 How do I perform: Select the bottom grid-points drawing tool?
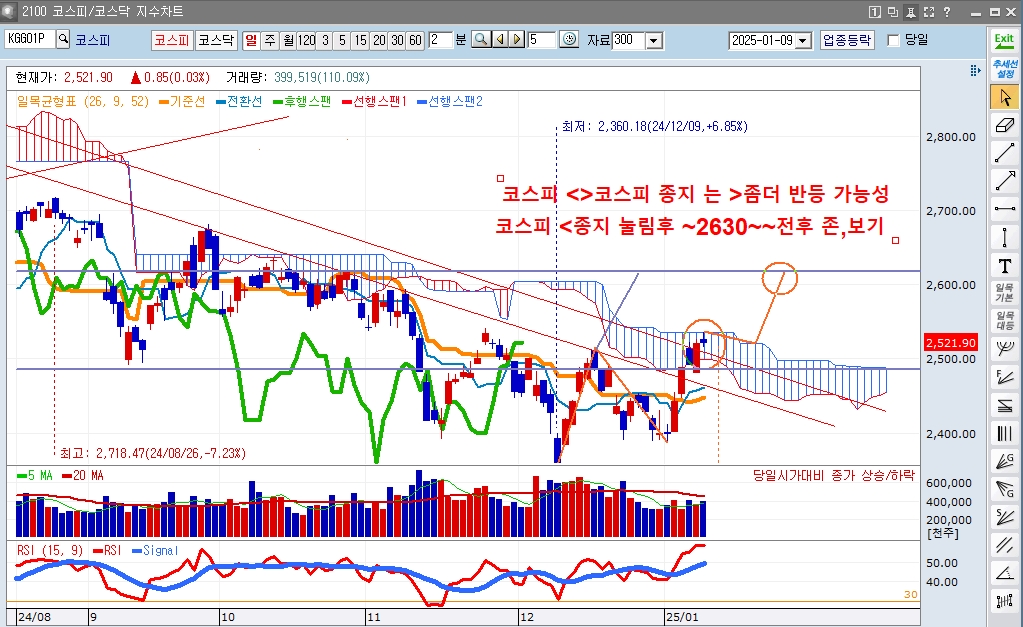(x=1004, y=602)
